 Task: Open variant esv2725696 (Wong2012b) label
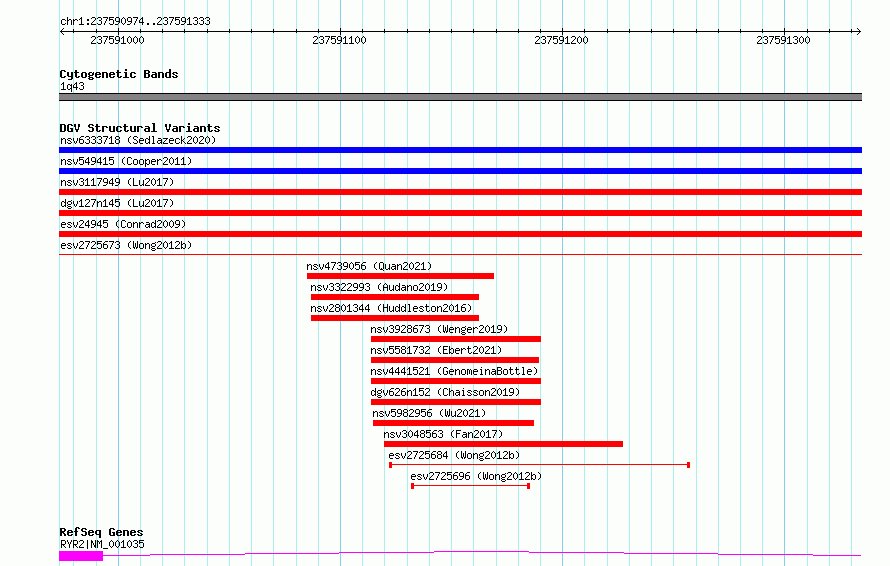tap(476, 476)
